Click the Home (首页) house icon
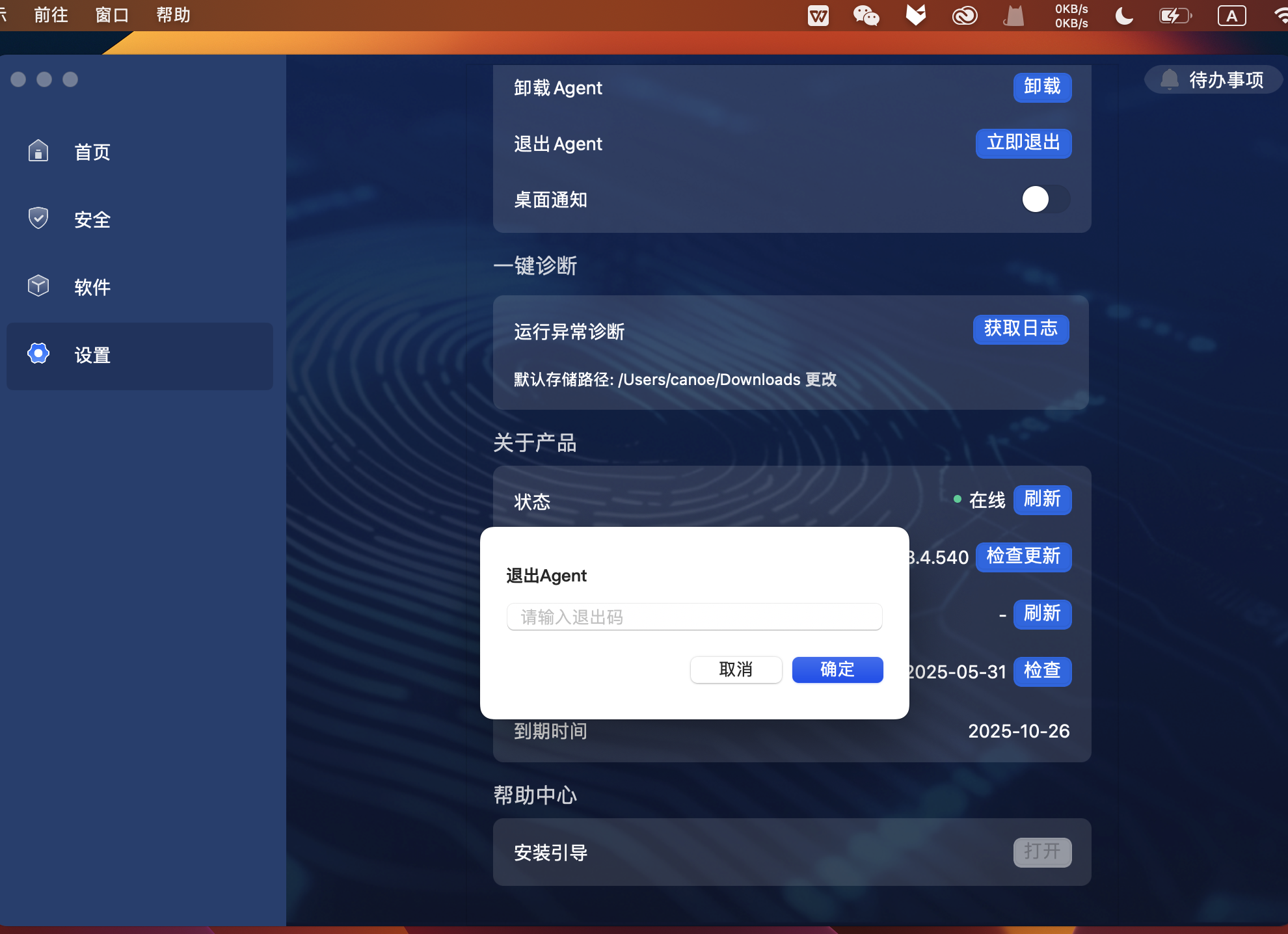 click(x=38, y=151)
